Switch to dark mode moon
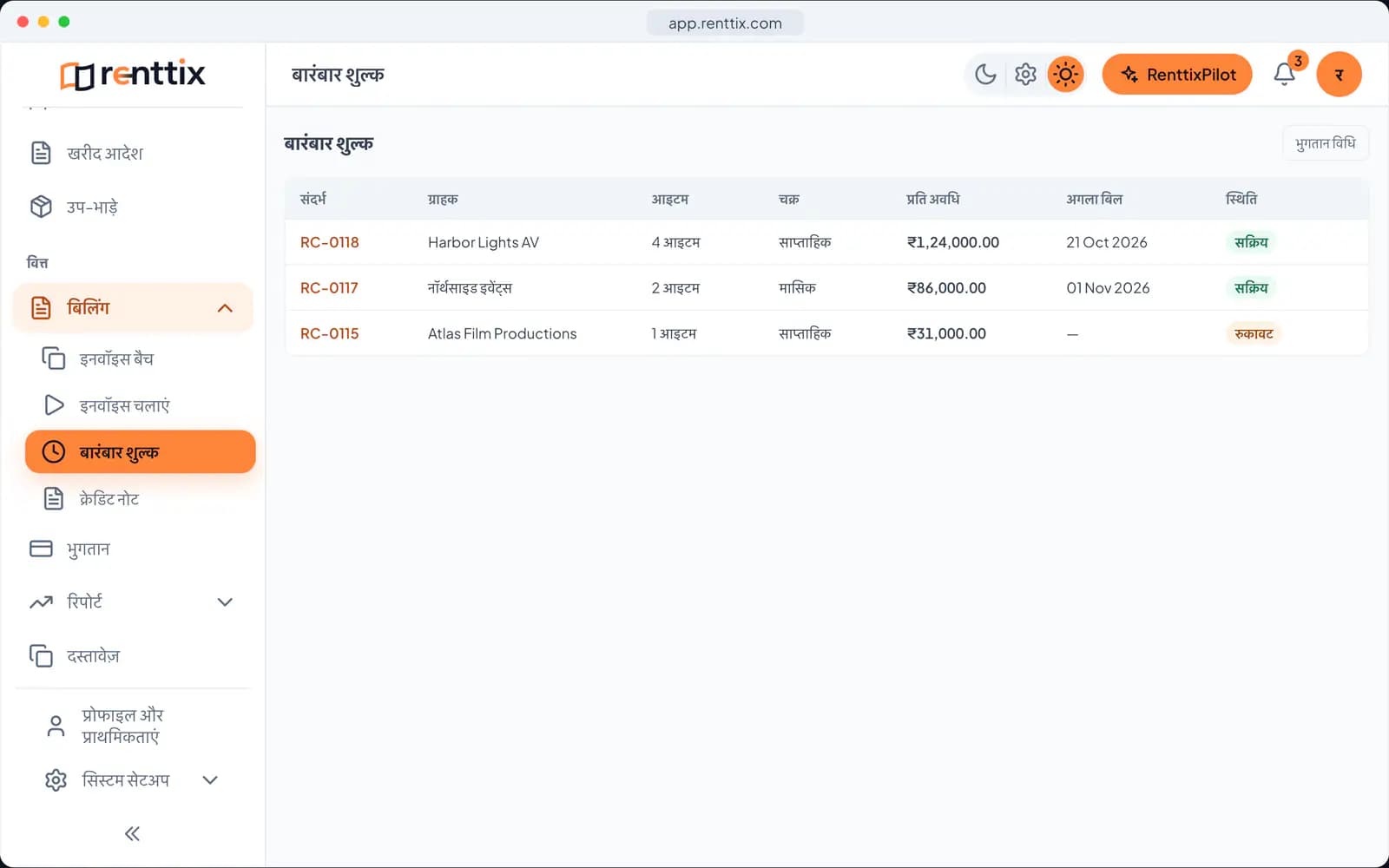Viewport: 1389px width, 868px height. click(x=985, y=75)
